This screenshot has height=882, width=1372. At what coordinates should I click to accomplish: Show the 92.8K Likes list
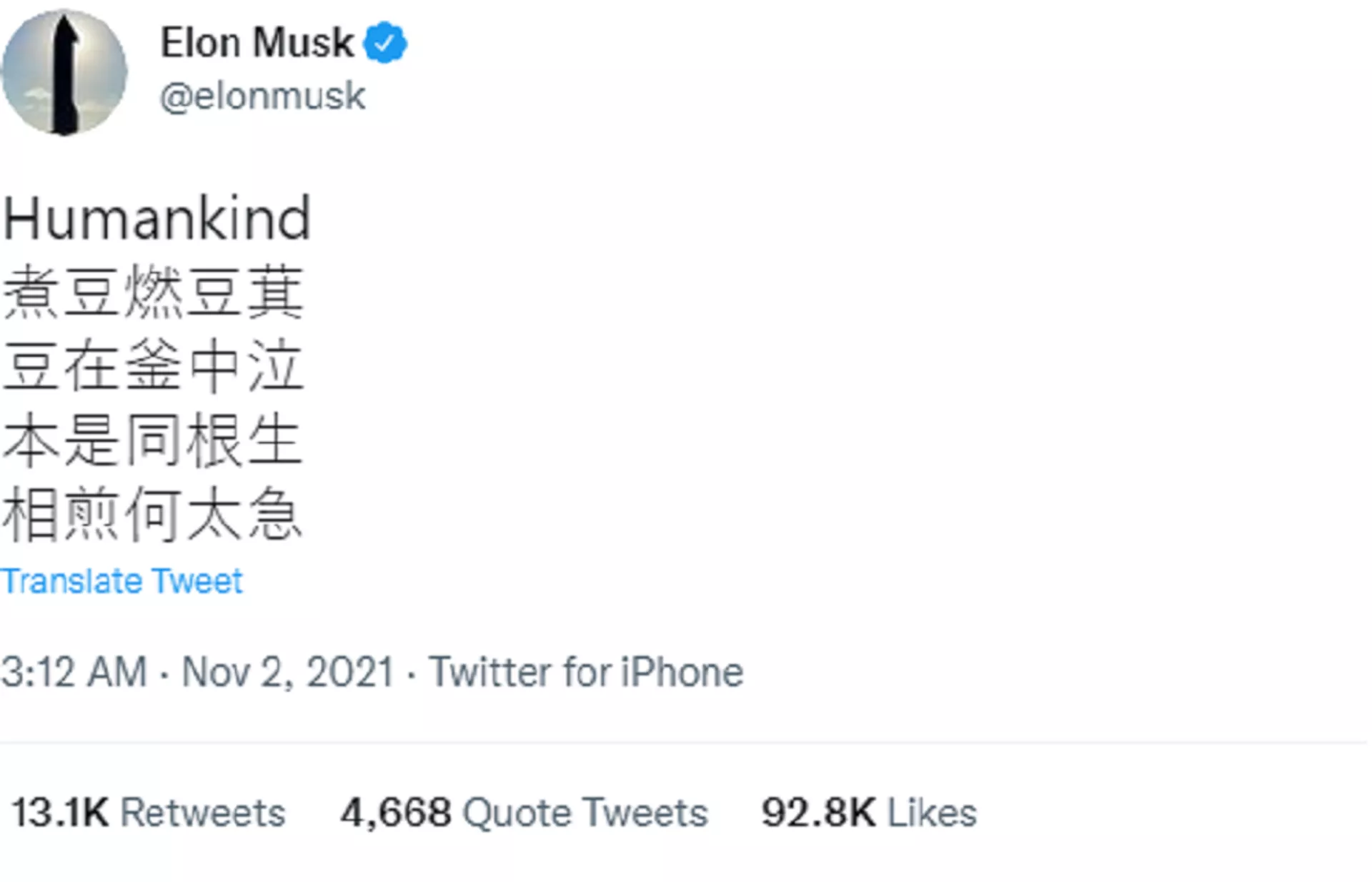pos(869,813)
